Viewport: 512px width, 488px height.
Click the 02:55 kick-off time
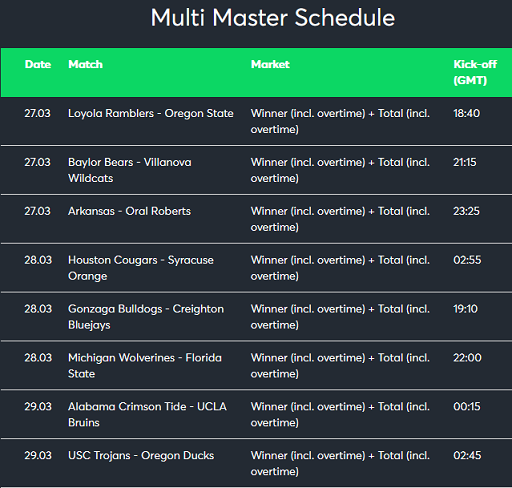[x=467, y=260]
